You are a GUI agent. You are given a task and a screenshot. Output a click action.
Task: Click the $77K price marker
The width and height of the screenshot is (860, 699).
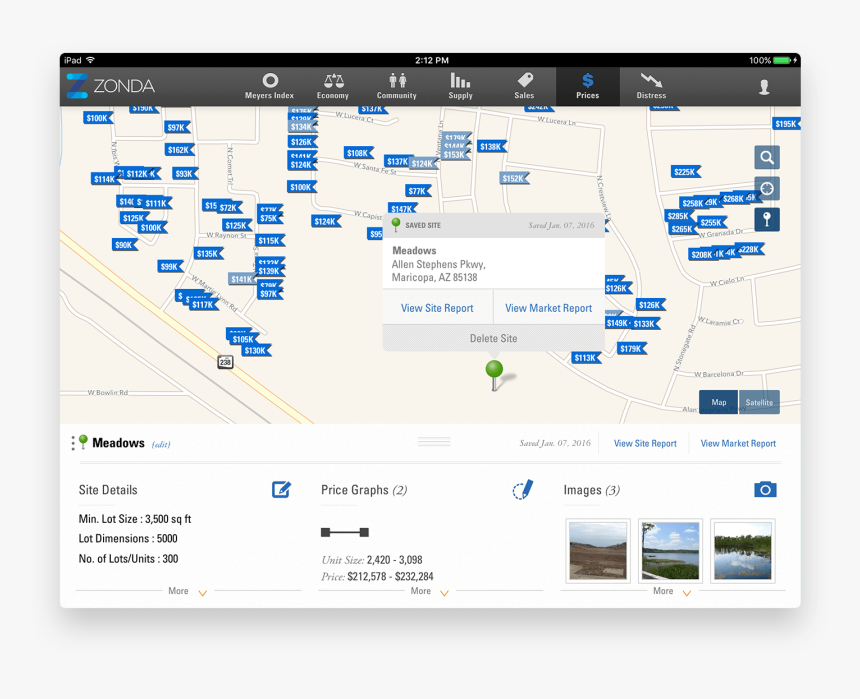418,191
